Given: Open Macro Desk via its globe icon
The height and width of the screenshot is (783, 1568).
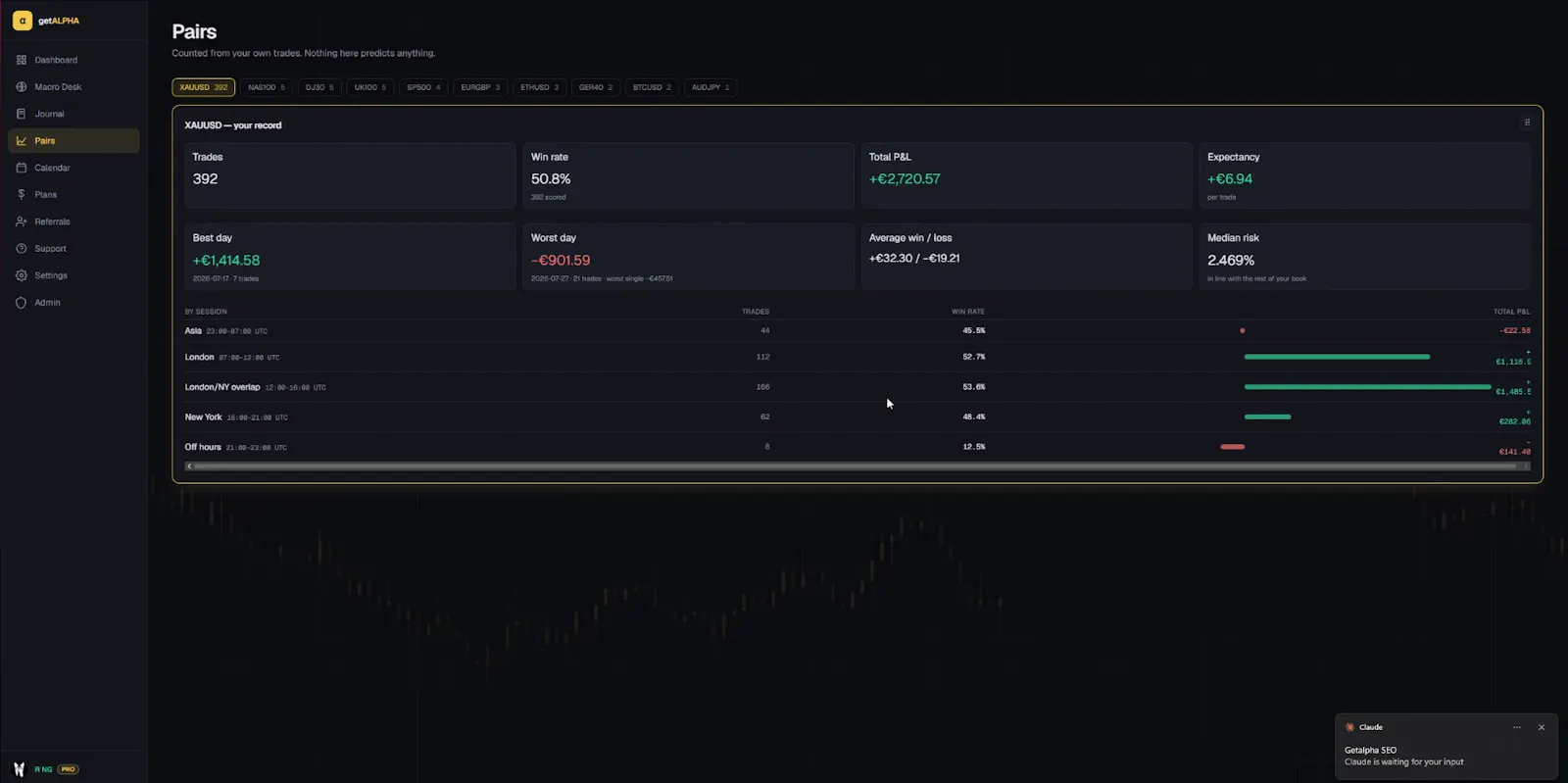Looking at the screenshot, I should [22, 87].
